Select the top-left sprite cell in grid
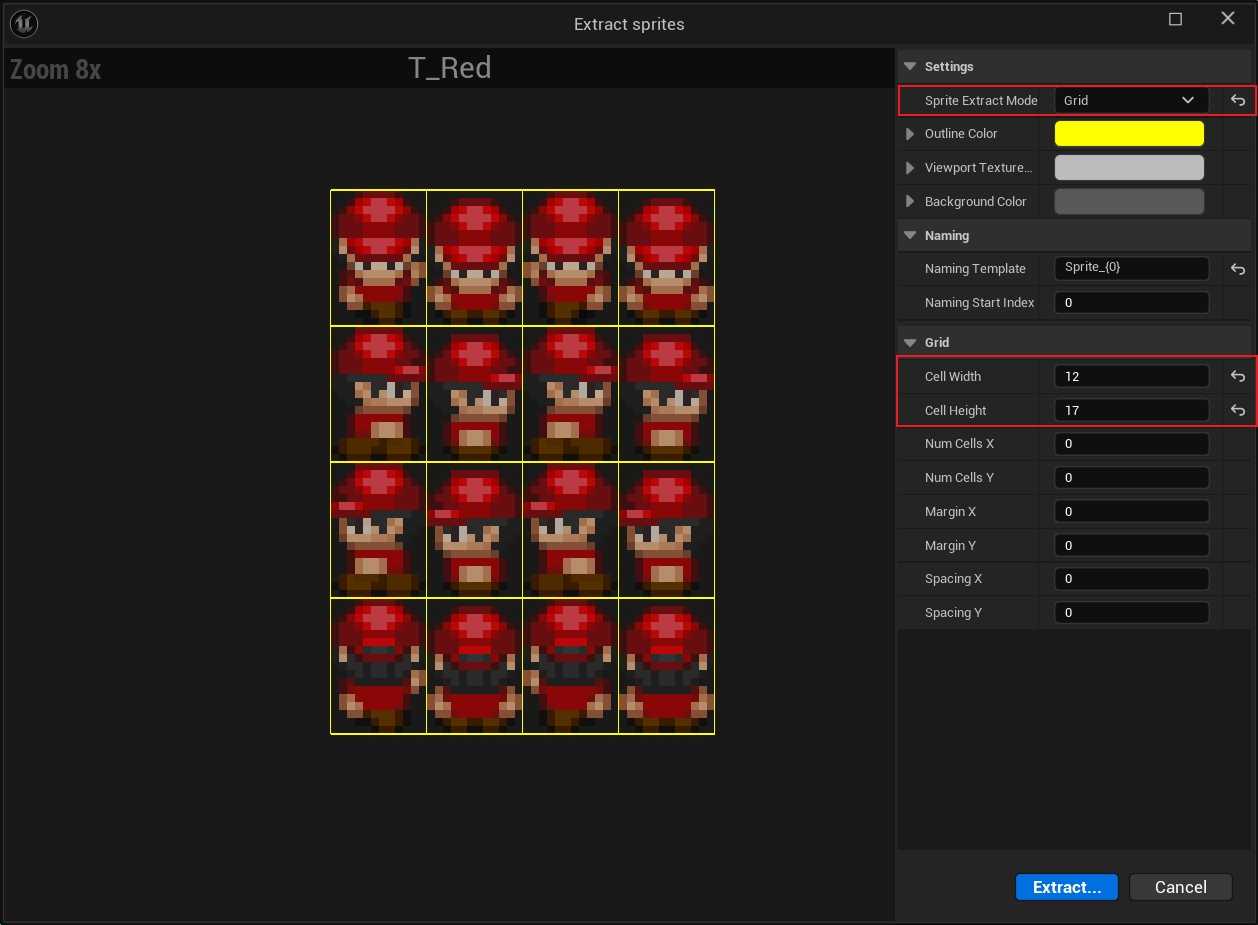1258x925 pixels. click(378, 257)
